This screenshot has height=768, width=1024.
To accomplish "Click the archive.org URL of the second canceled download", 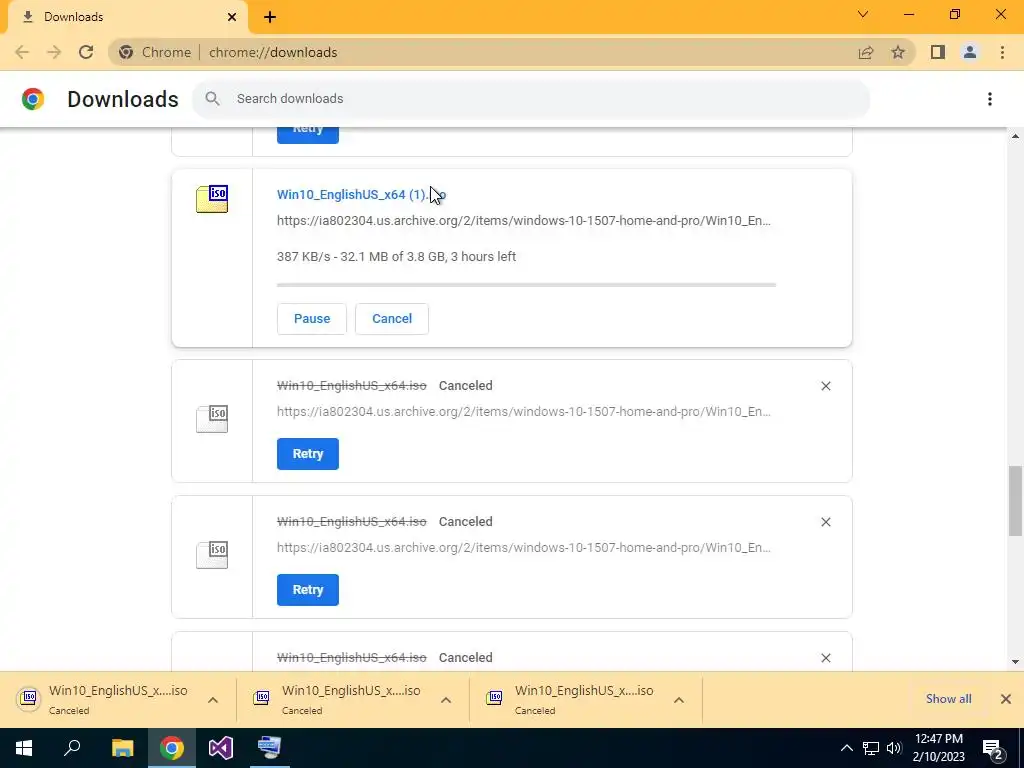I will click(524, 547).
